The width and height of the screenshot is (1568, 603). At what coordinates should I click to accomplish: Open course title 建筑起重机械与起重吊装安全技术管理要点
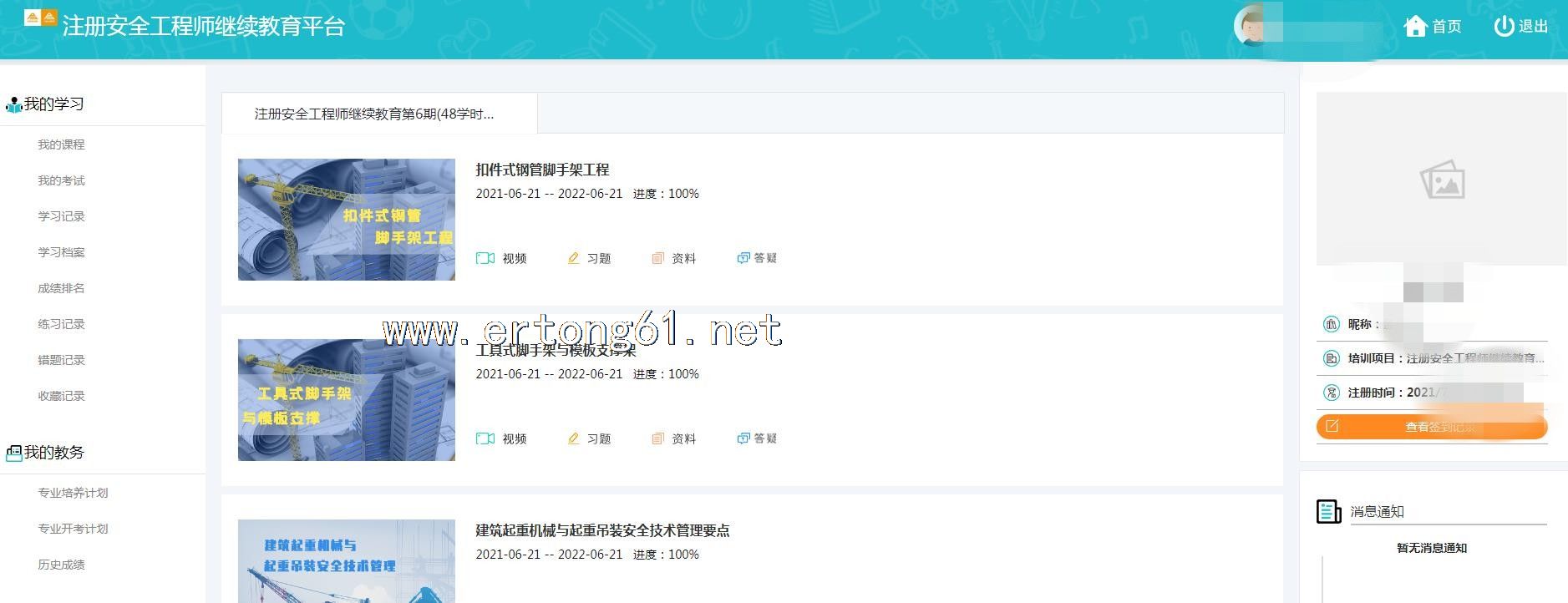tap(602, 530)
